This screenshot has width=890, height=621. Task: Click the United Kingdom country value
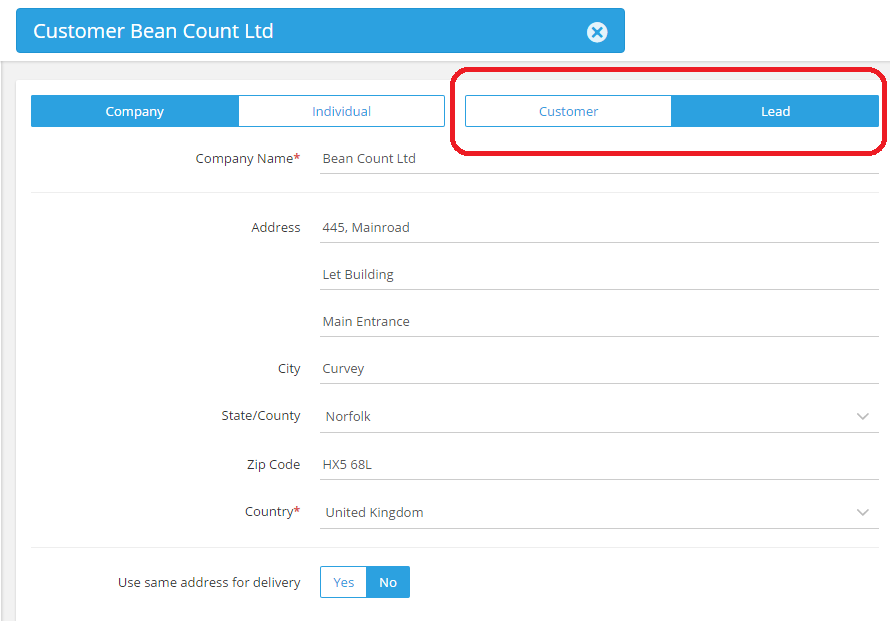pyautogui.click(x=374, y=513)
